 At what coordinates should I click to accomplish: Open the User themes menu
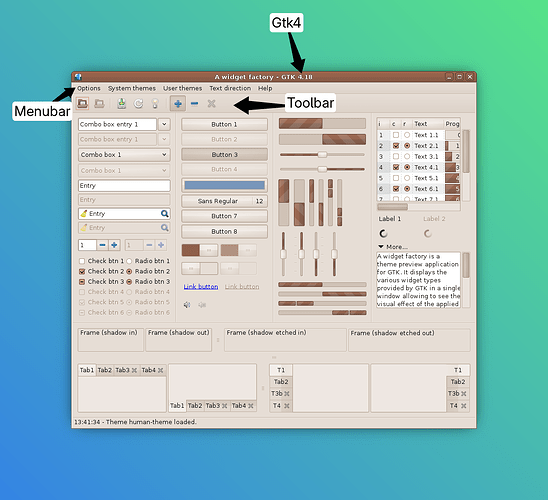pos(182,88)
